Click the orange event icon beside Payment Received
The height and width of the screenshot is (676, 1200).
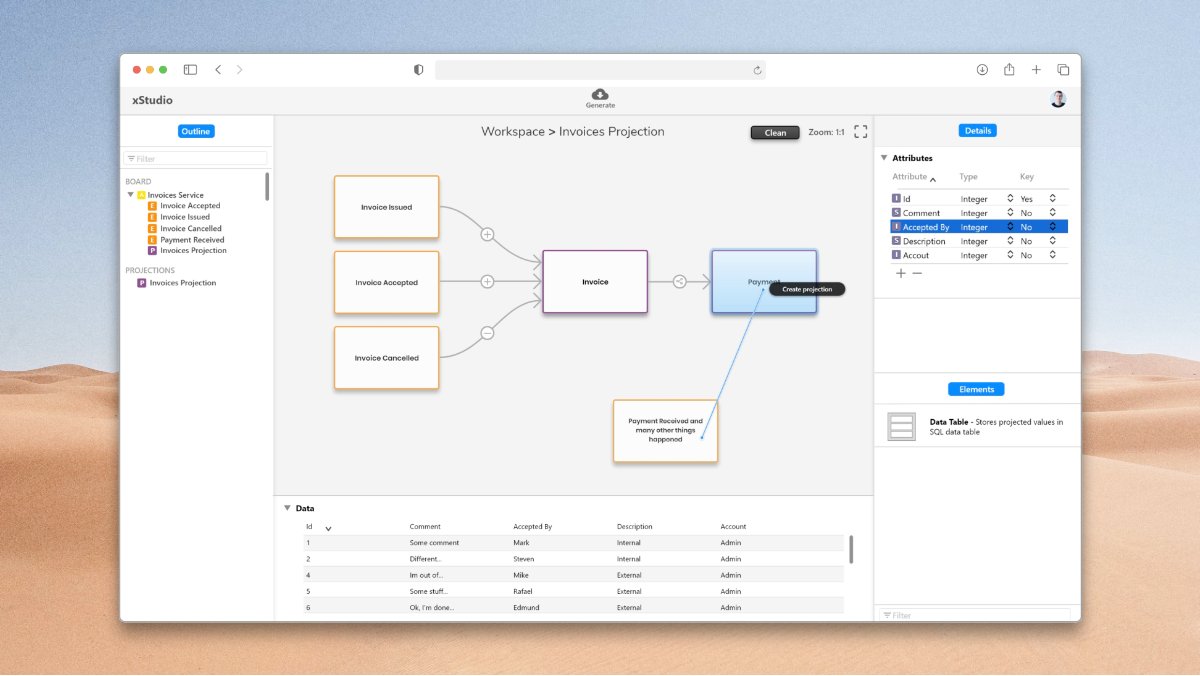(153, 239)
